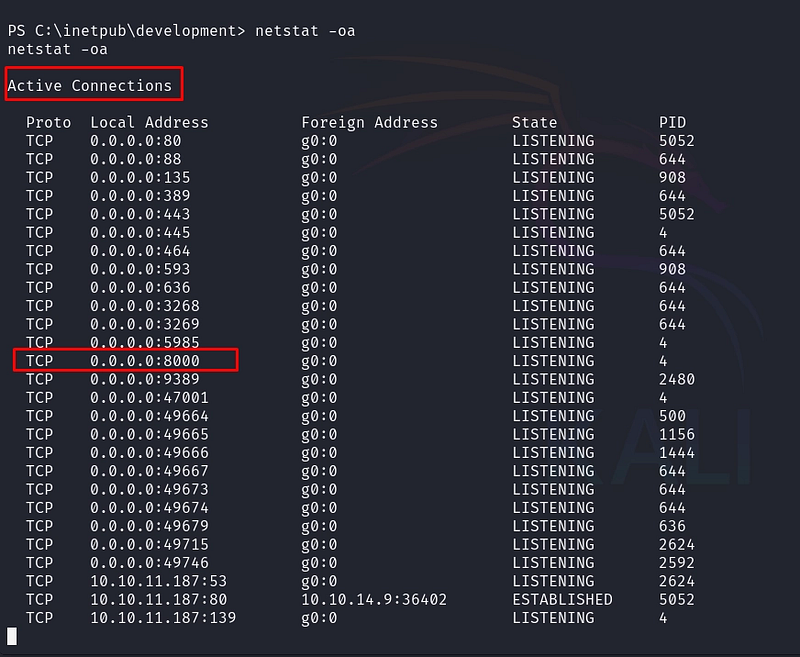Select local address 0.0.0.0:49666

[x=149, y=453]
